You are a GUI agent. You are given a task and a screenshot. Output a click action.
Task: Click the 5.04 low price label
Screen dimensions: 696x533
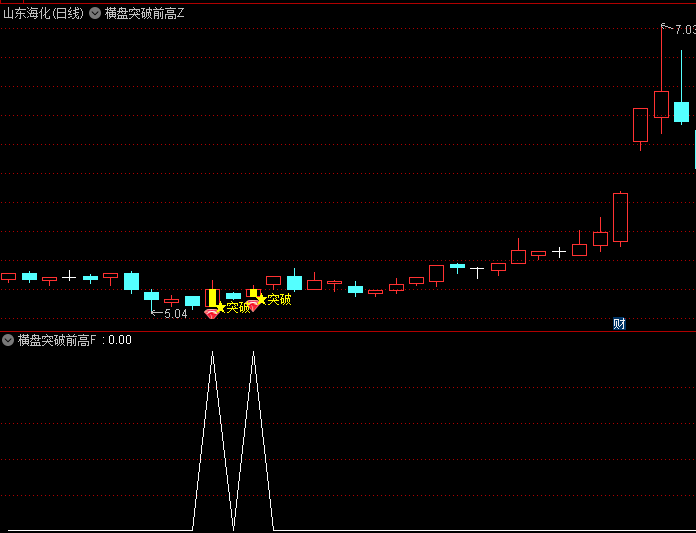176,314
